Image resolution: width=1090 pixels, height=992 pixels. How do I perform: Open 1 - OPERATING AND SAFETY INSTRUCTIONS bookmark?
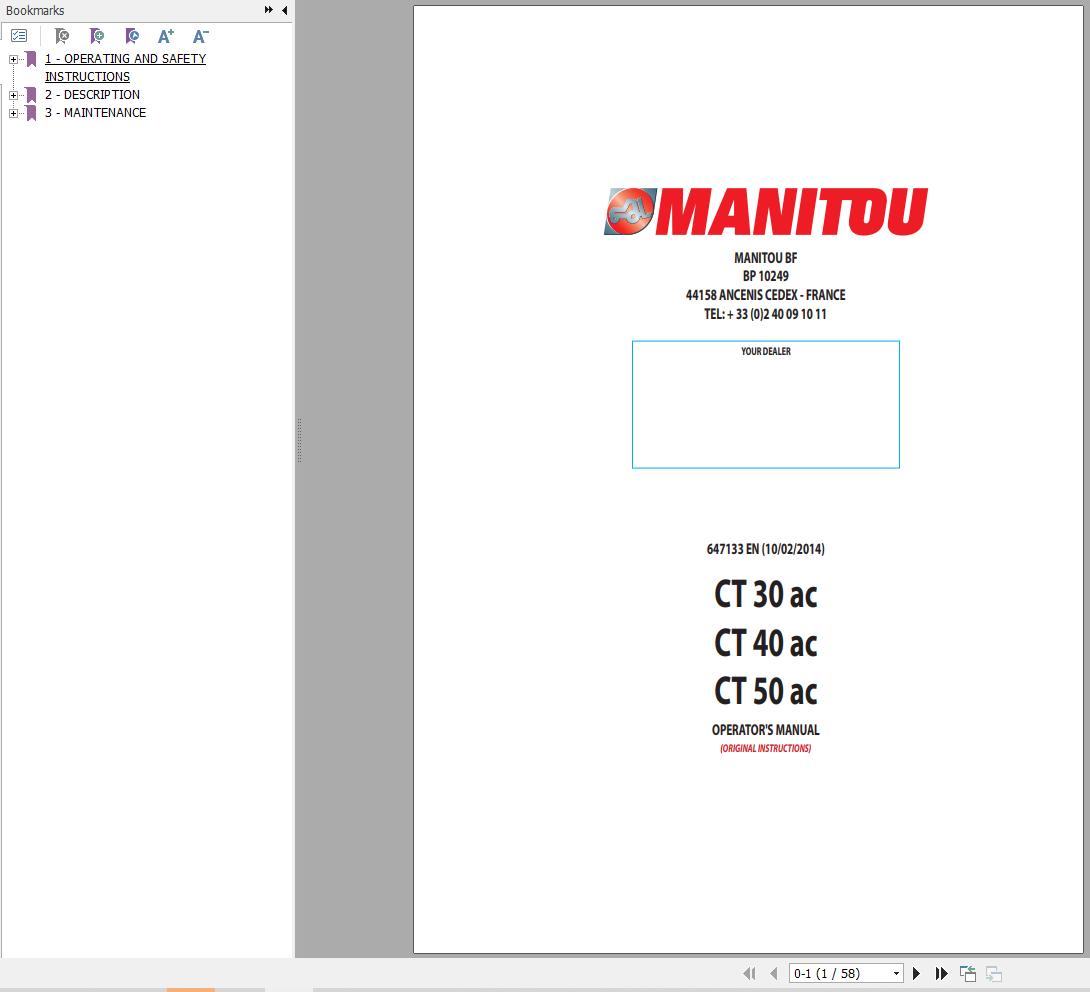point(125,59)
